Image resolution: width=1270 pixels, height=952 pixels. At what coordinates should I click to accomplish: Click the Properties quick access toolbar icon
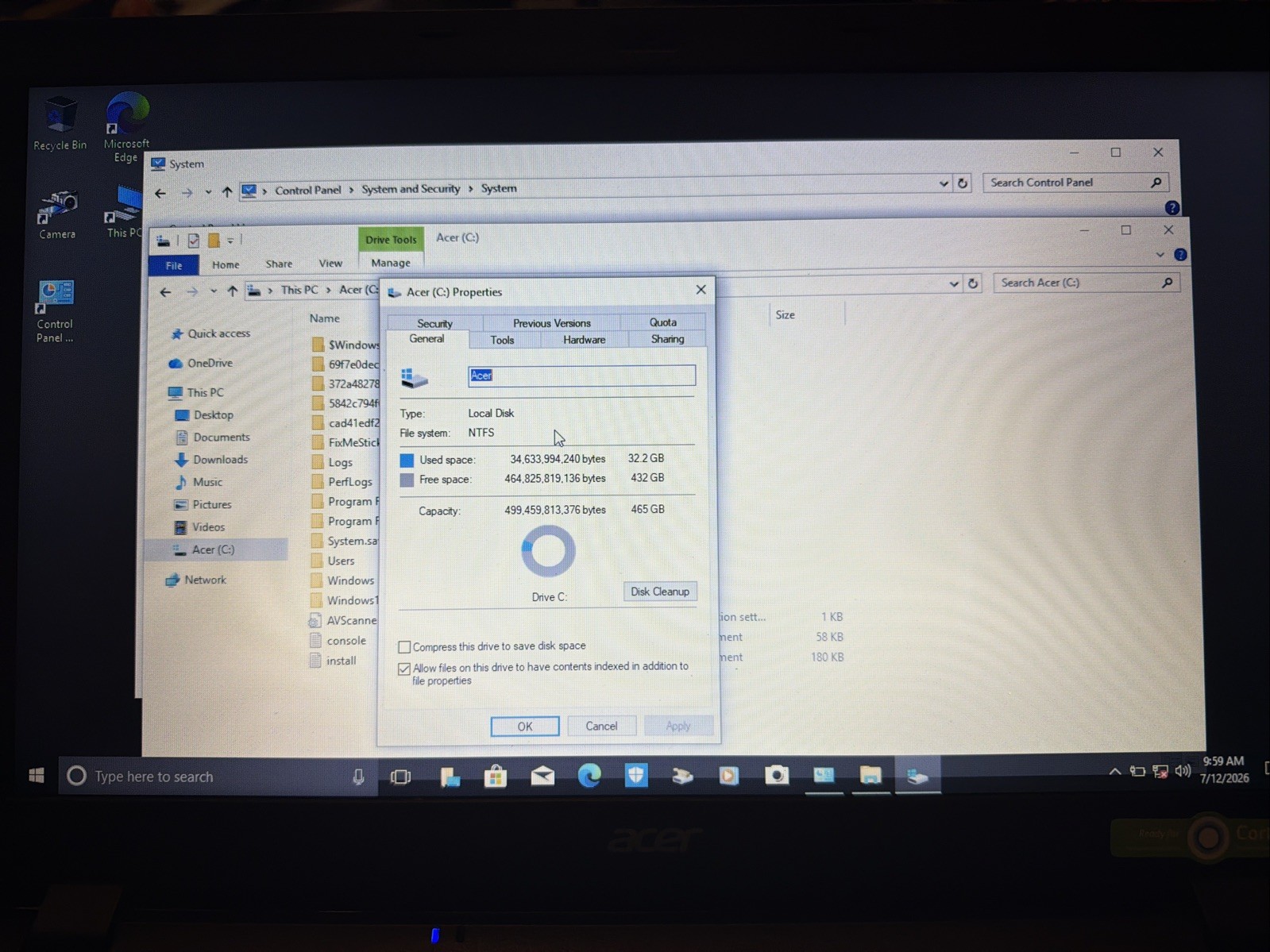[x=193, y=241]
